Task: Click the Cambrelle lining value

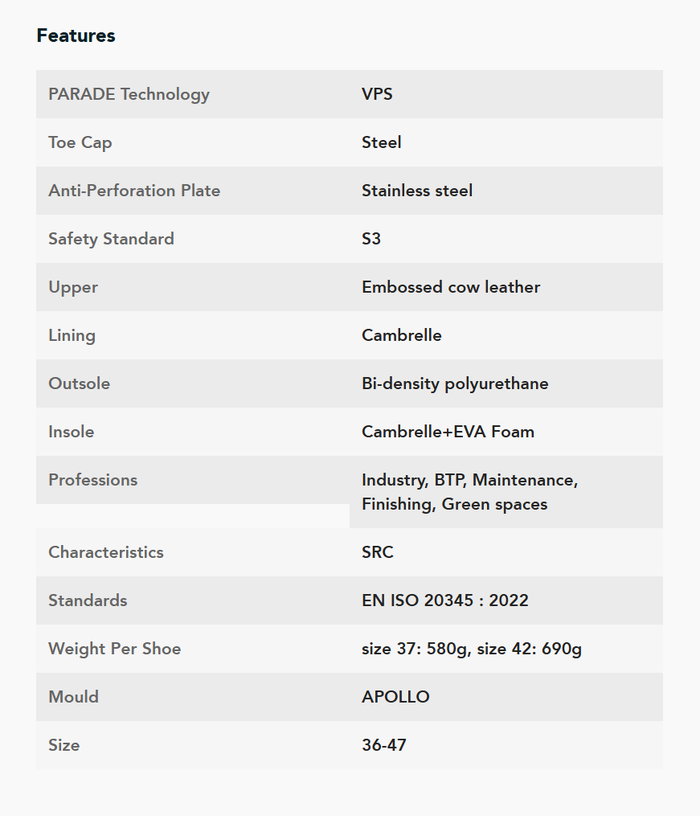Action: pos(401,335)
